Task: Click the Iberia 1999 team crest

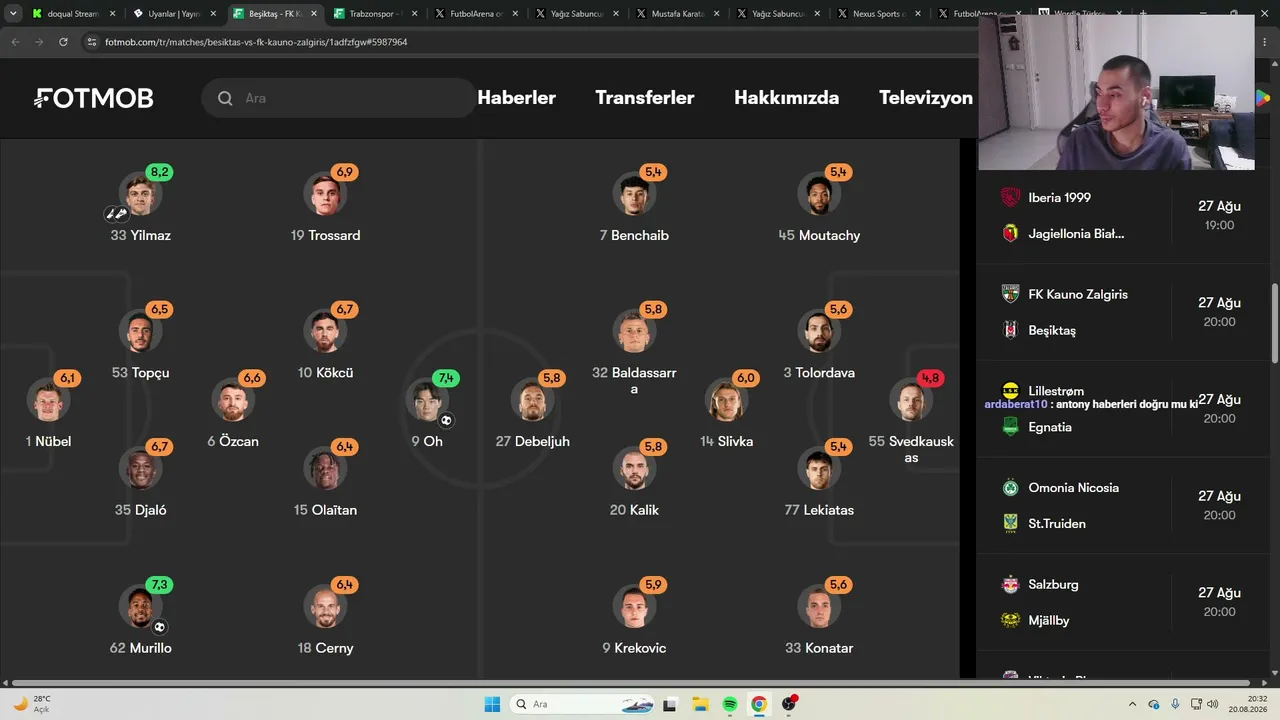Action: (1010, 198)
